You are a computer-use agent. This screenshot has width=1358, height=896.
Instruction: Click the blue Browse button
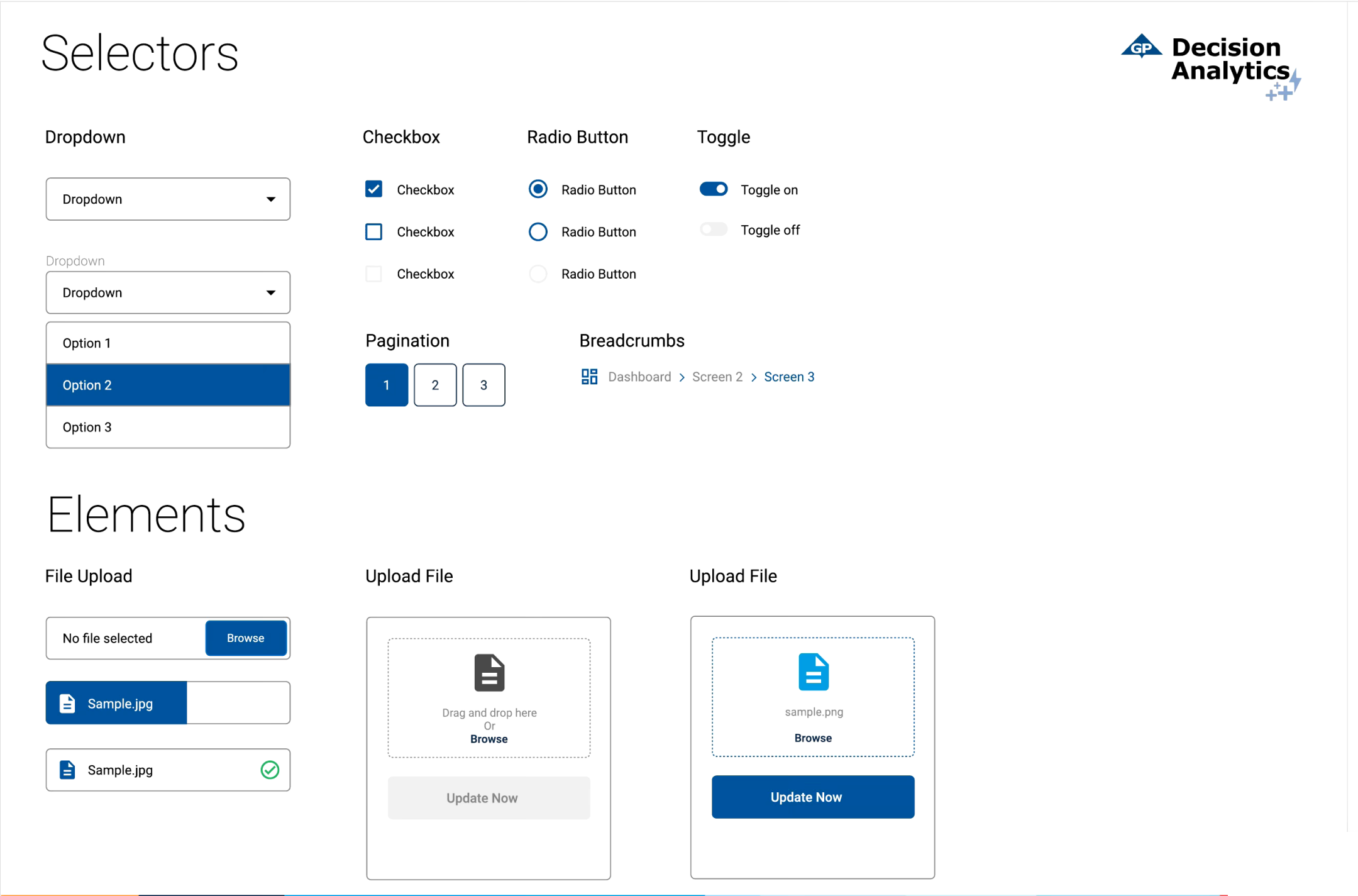(x=246, y=638)
